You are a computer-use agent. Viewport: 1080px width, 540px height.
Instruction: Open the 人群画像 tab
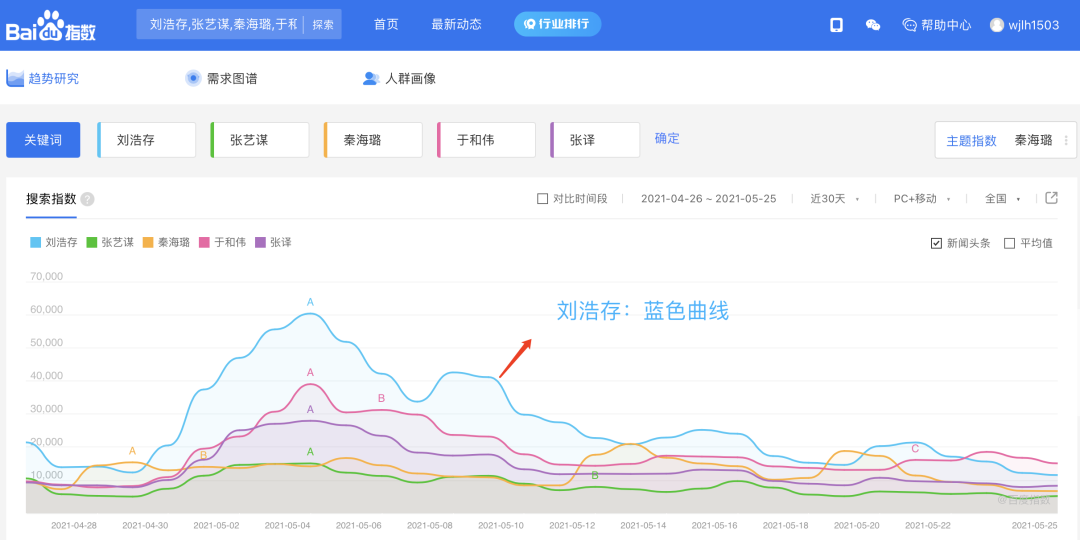tap(399, 78)
